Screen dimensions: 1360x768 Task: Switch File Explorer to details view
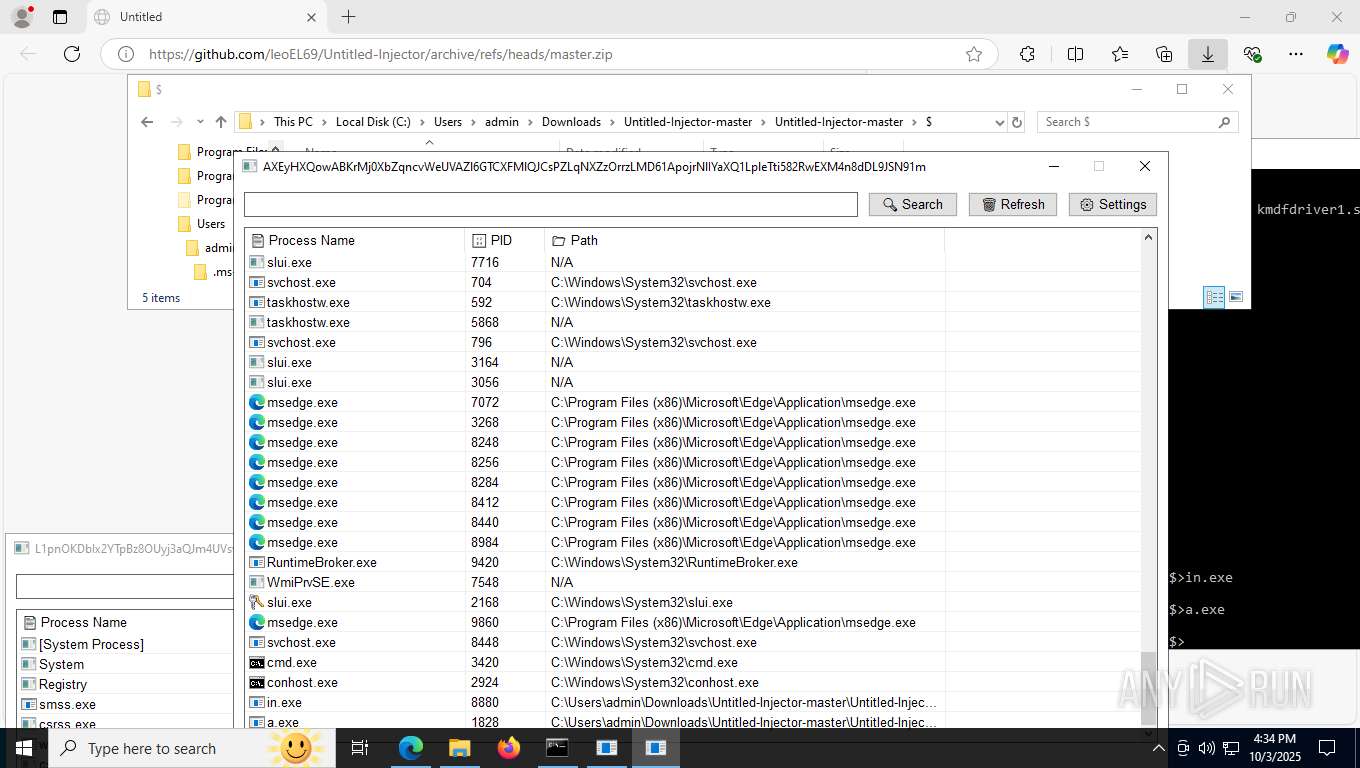(1214, 297)
